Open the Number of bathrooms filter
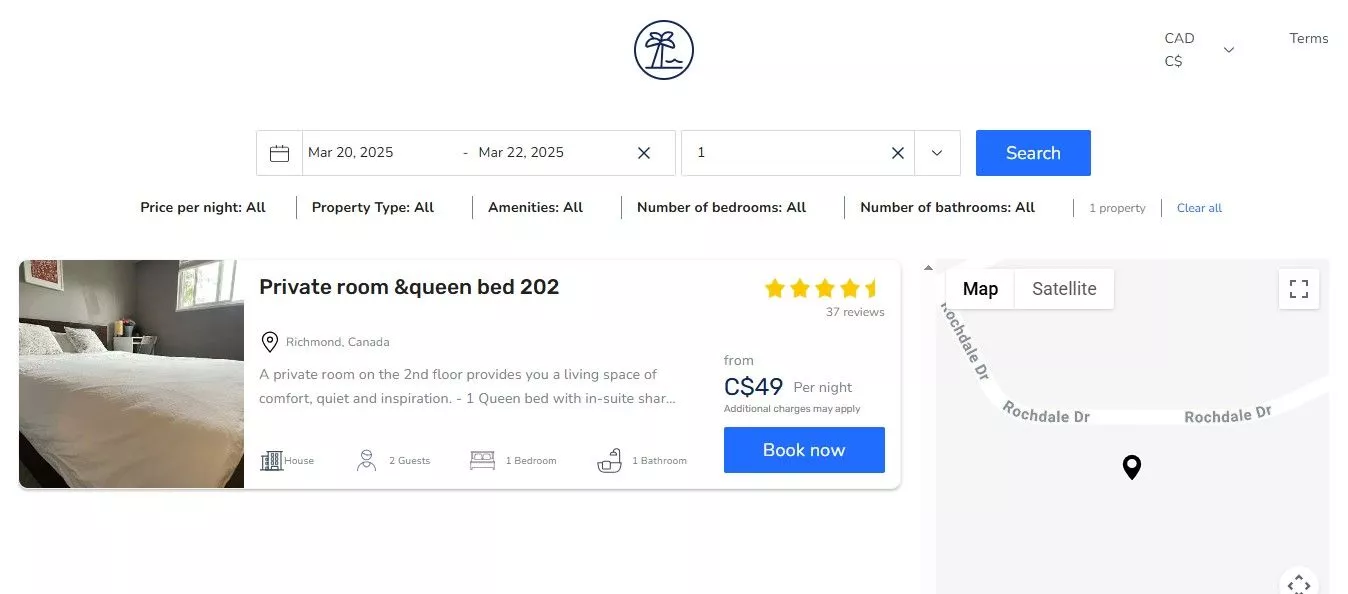 pyautogui.click(x=947, y=208)
